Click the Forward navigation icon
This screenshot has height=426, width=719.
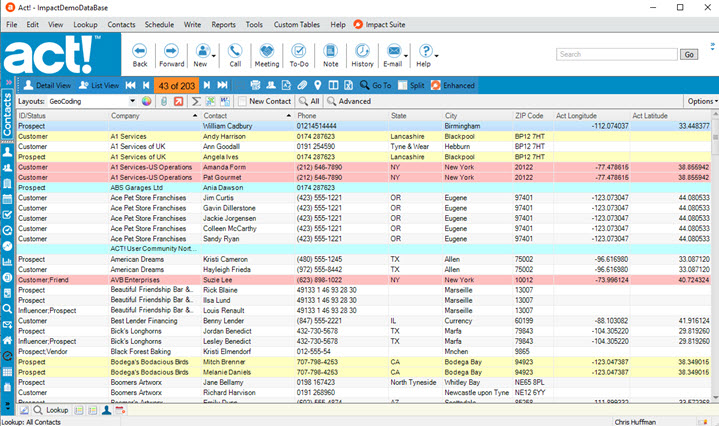click(x=171, y=50)
